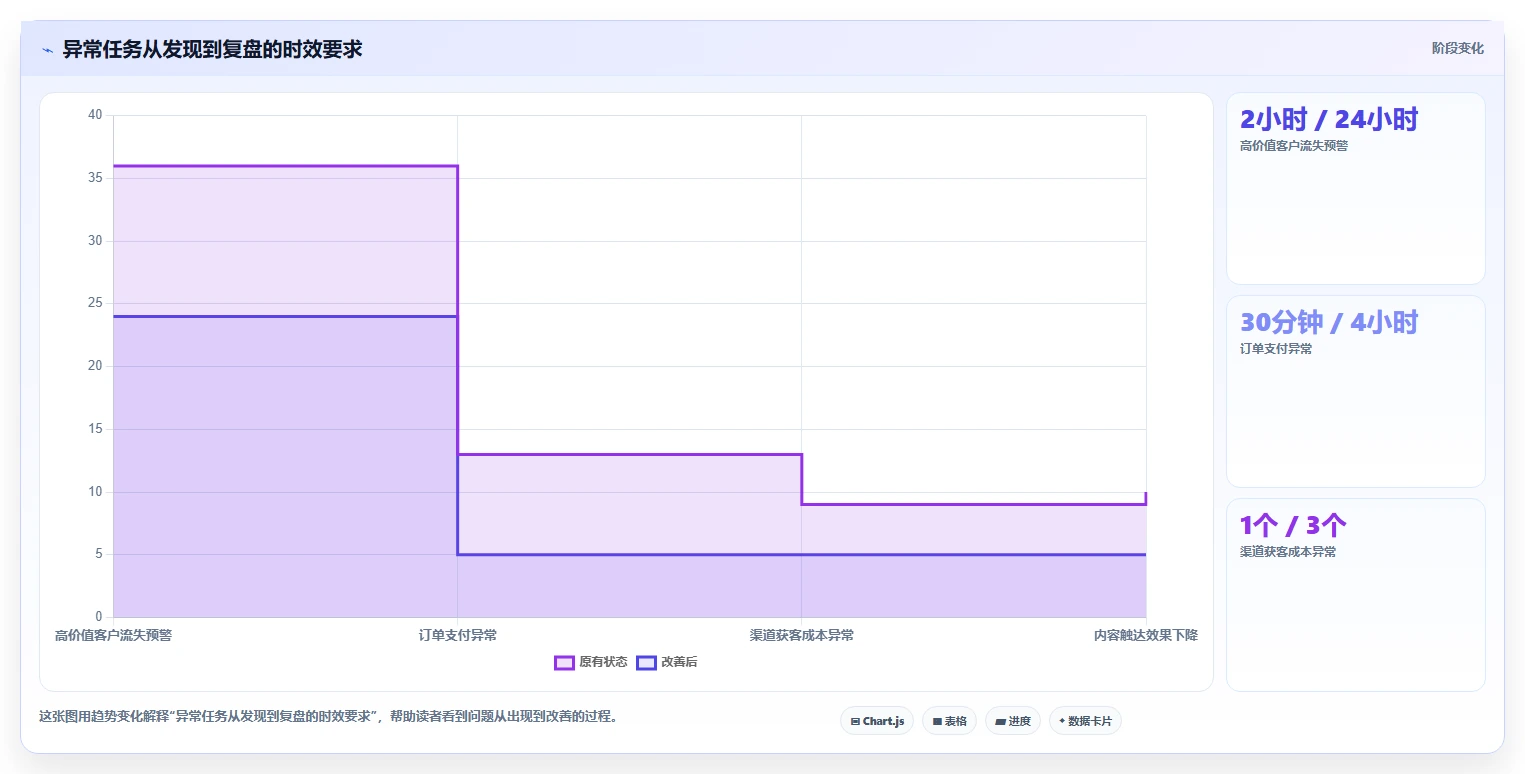This screenshot has height=774, width=1525.
Task: Click the 改善后 blue legend swatch
Action: (x=646, y=662)
